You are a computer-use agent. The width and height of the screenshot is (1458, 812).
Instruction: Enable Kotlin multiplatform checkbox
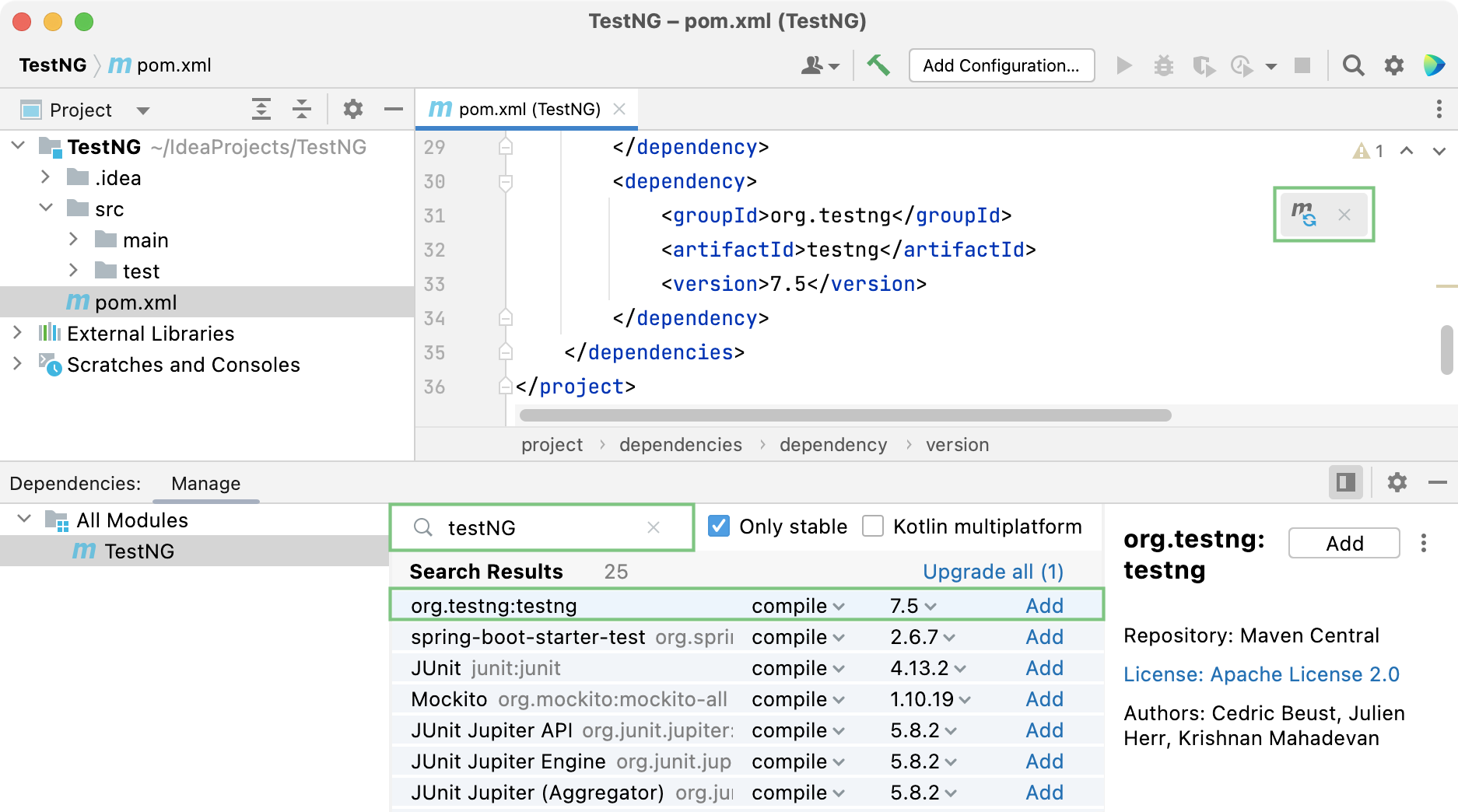(x=873, y=527)
